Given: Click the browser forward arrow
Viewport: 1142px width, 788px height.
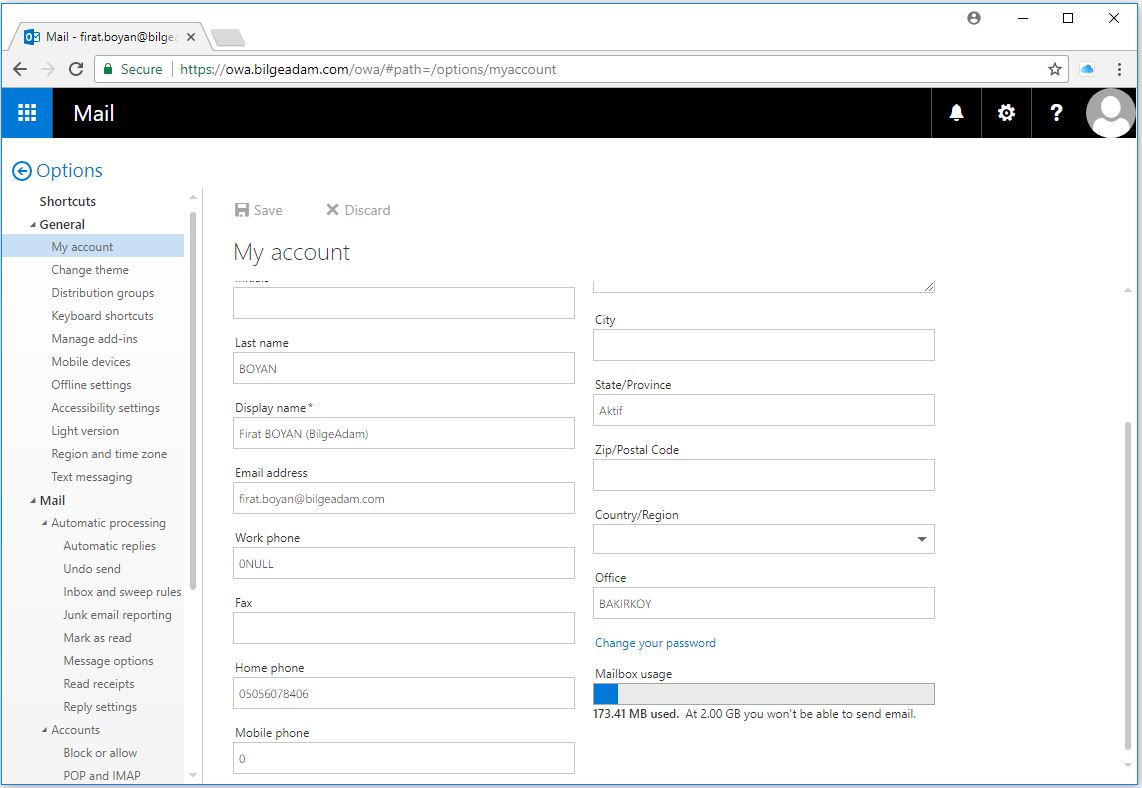Looking at the screenshot, I should (48, 69).
